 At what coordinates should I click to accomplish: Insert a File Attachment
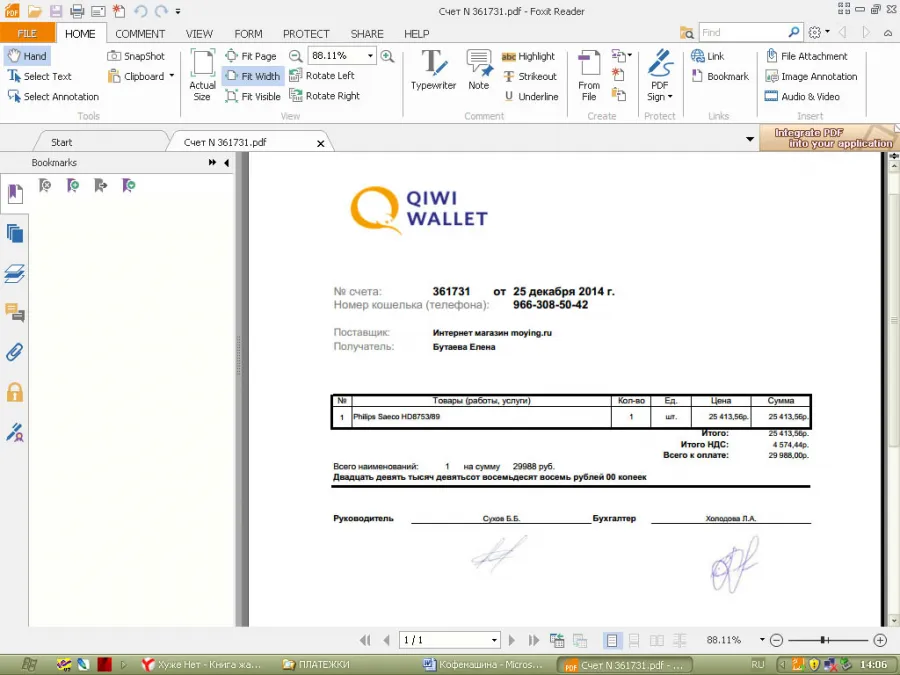tap(806, 56)
